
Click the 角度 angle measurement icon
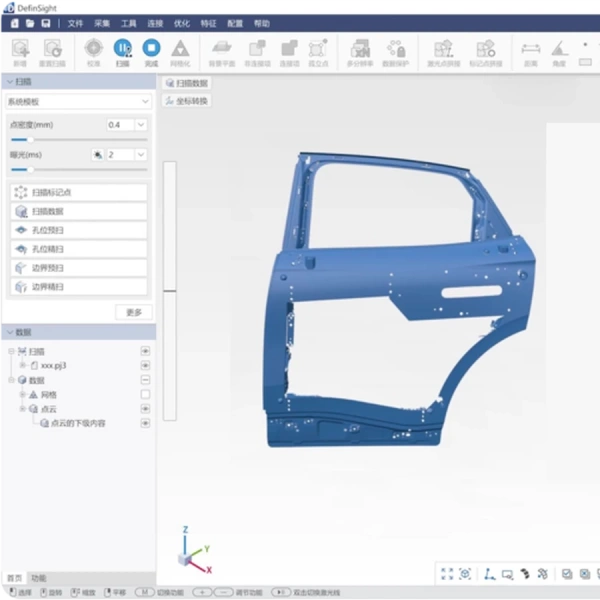[559, 49]
